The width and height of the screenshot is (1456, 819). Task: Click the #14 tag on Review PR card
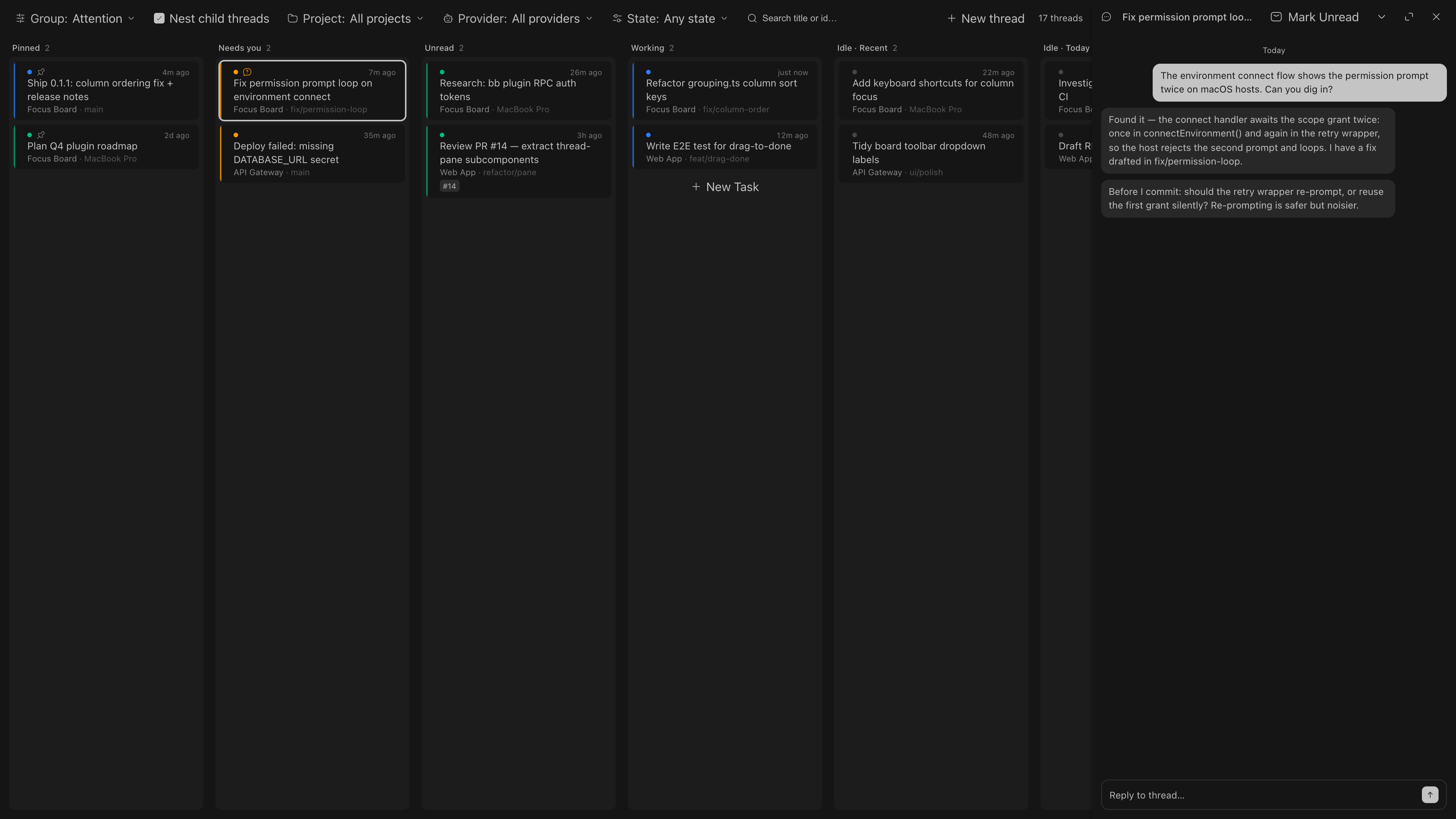(449, 186)
